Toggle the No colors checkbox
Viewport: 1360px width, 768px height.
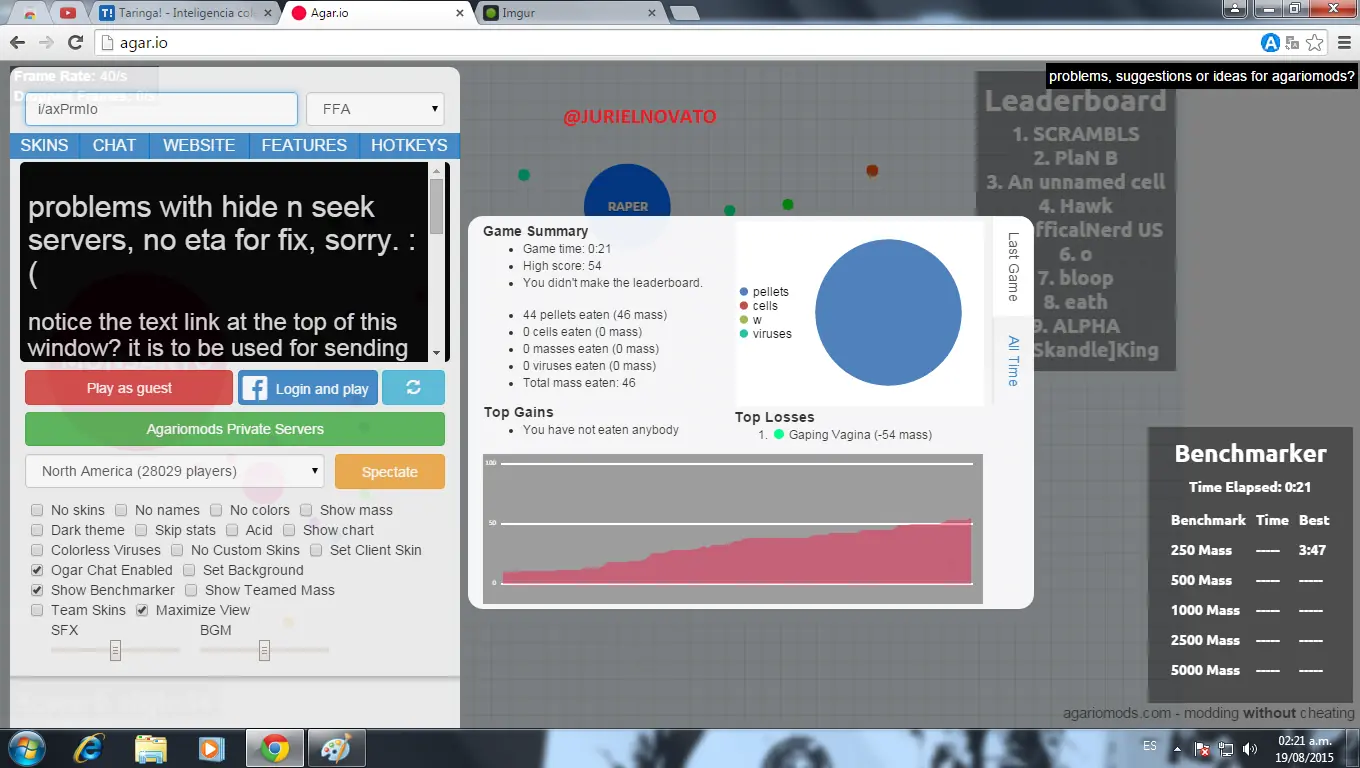[x=216, y=510]
